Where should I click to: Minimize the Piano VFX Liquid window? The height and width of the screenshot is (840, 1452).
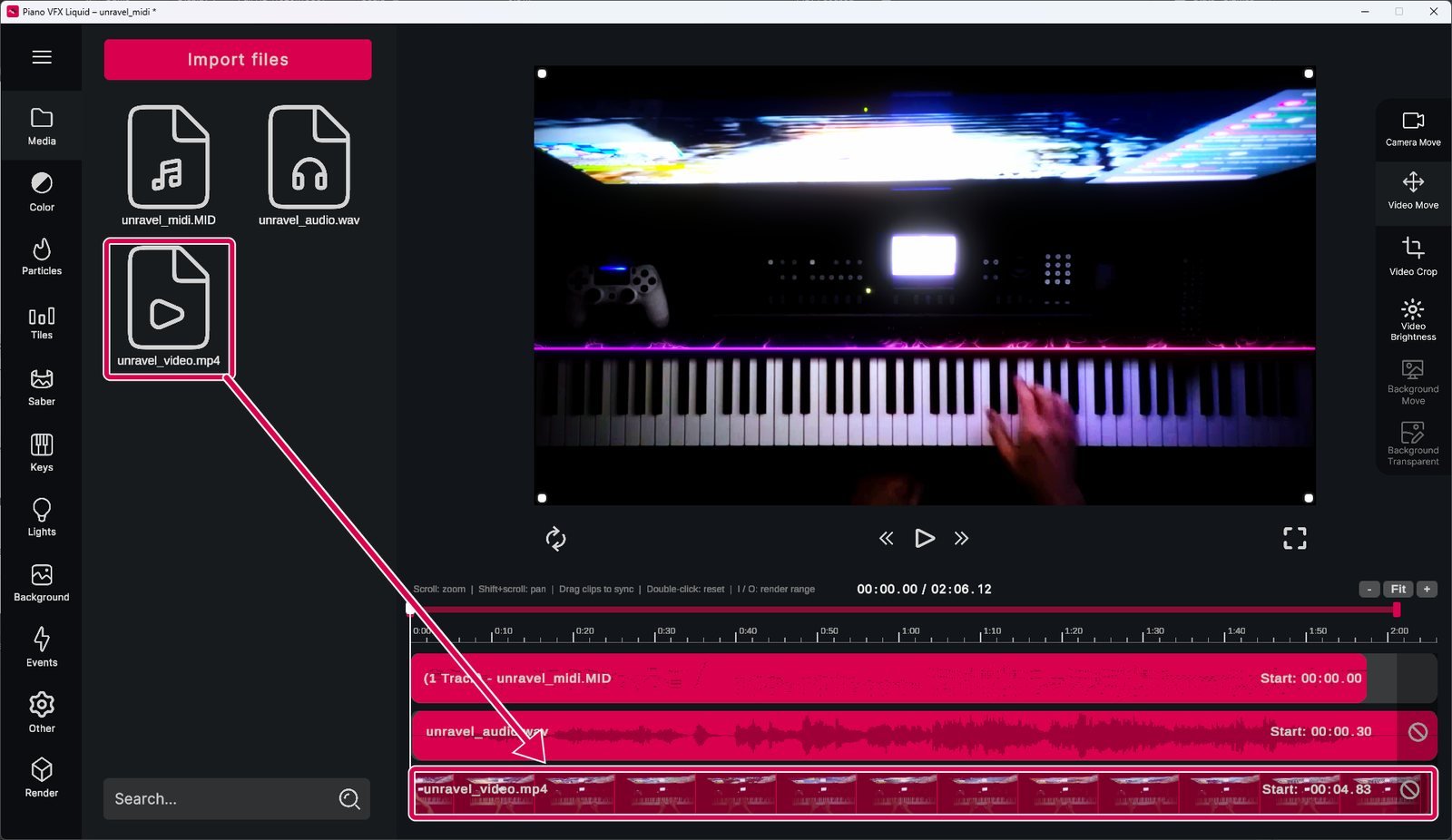[1365, 12]
